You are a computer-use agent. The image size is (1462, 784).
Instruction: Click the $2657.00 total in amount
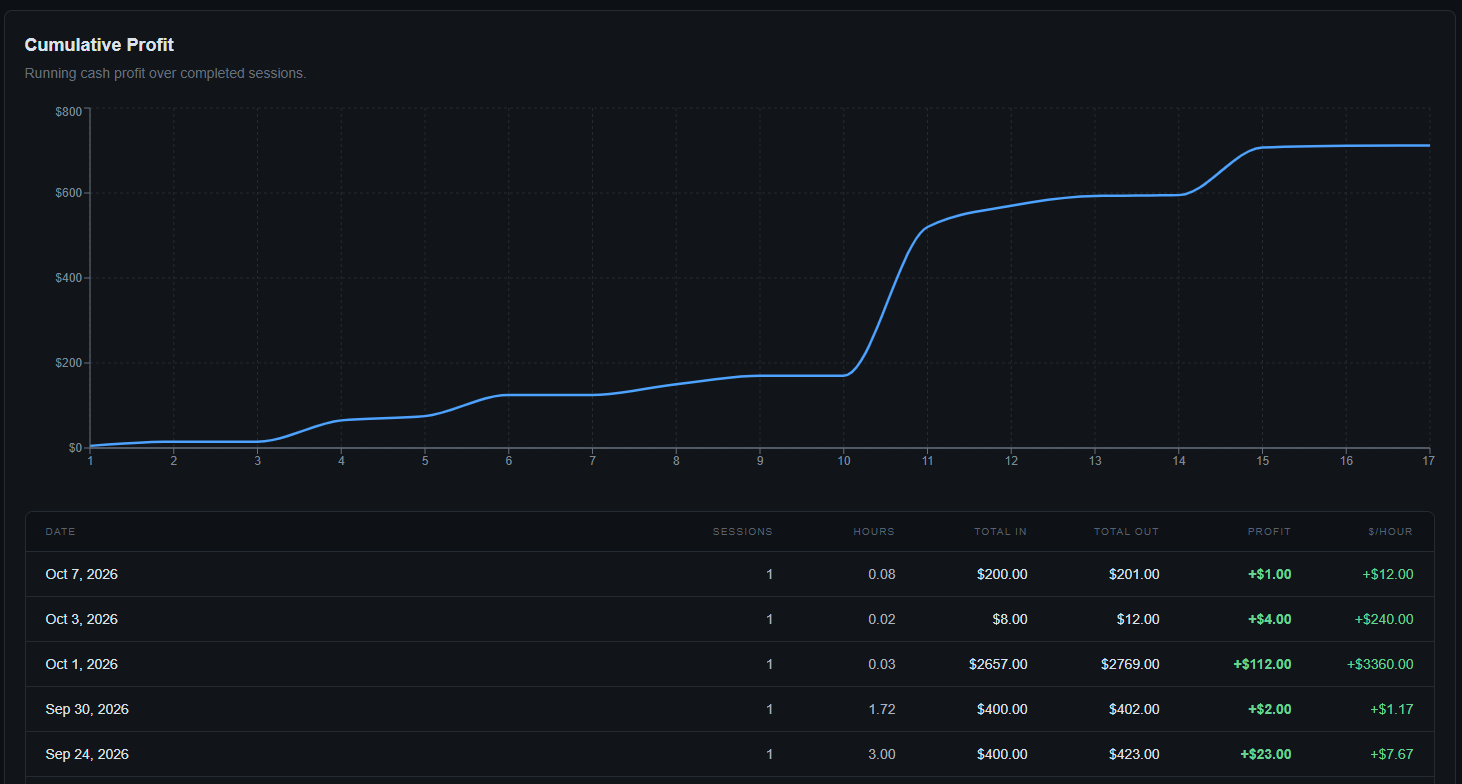[x=998, y=664]
